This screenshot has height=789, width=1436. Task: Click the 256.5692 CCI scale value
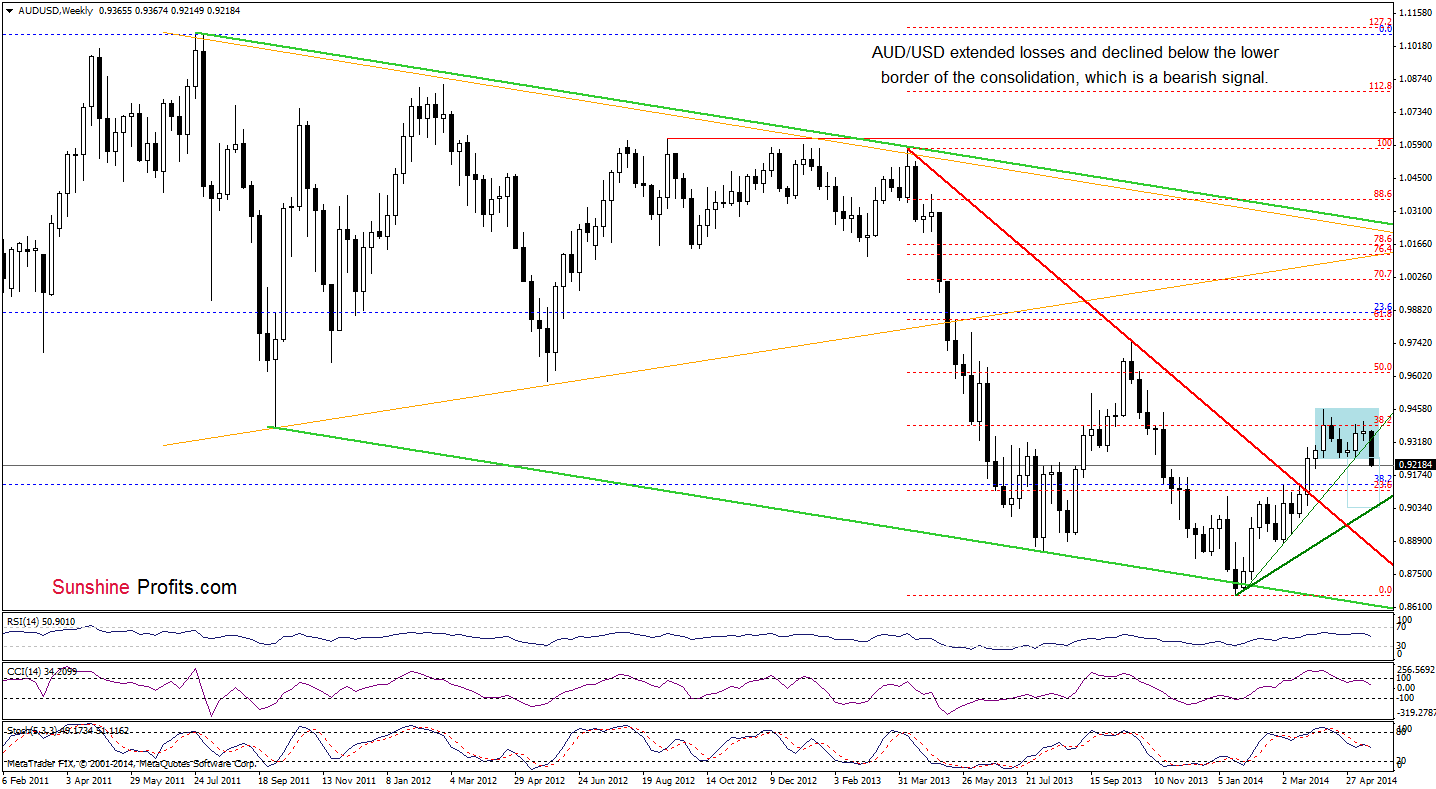click(x=1414, y=669)
